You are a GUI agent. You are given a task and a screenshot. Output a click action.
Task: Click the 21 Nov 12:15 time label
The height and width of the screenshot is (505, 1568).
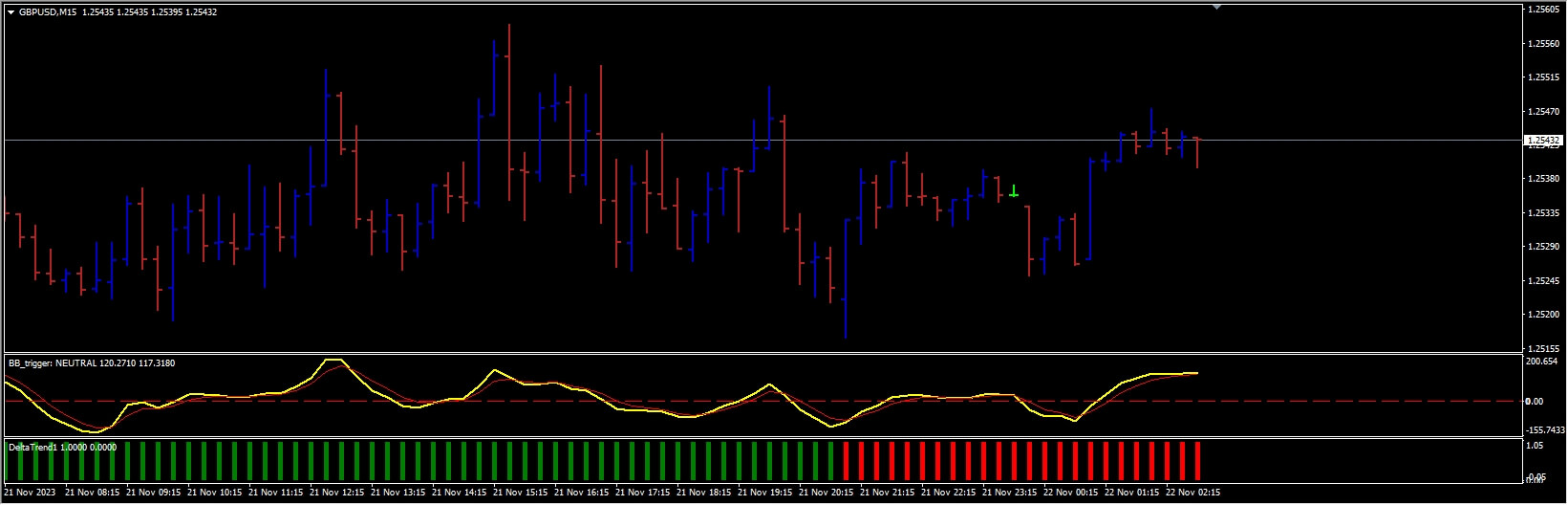click(x=337, y=494)
